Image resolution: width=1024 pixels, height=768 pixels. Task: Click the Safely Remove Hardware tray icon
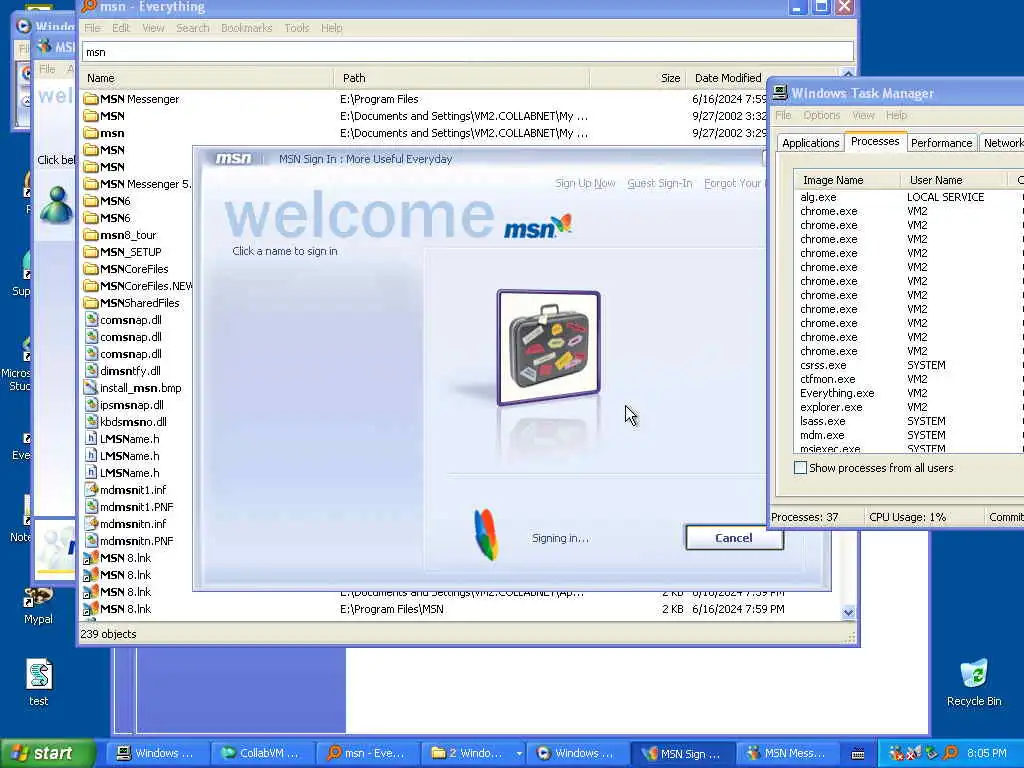click(931, 754)
